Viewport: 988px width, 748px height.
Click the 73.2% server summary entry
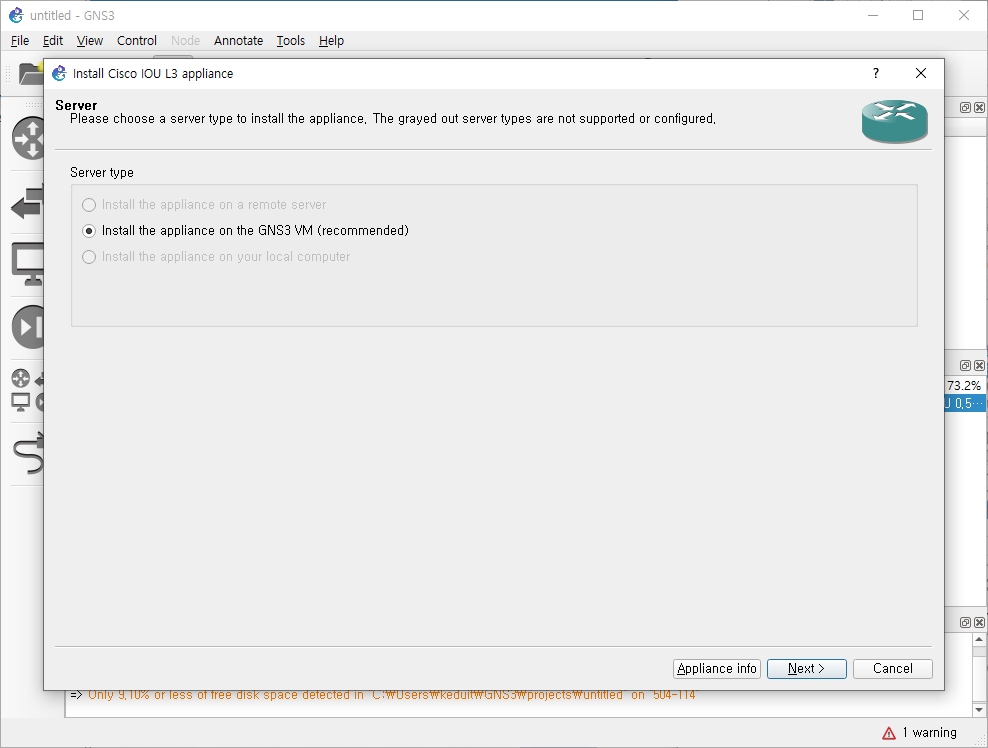click(x=964, y=386)
